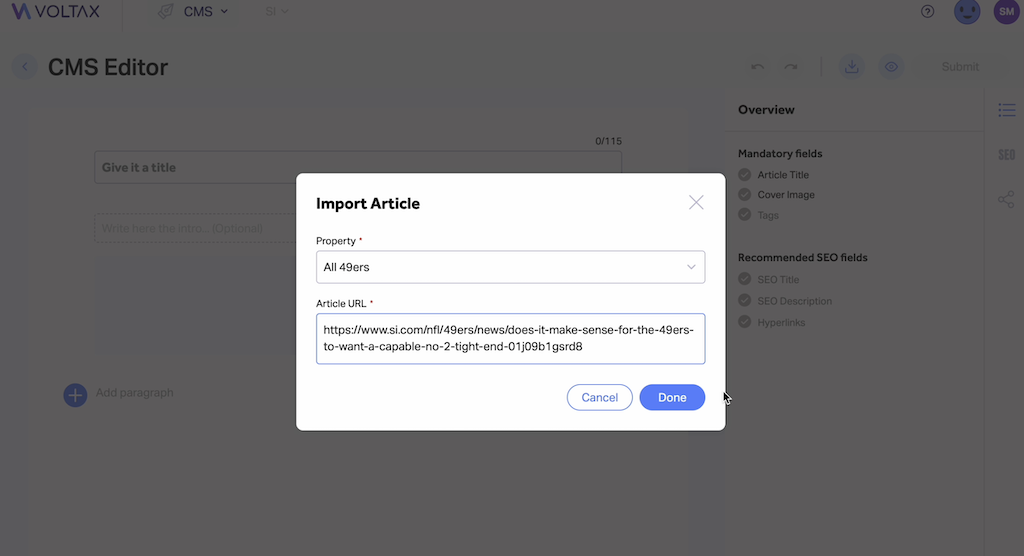Image resolution: width=1024 pixels, height=556 pixels.
Task: Open the Property dropdown showing All 49ers
Action: [510, 267]
